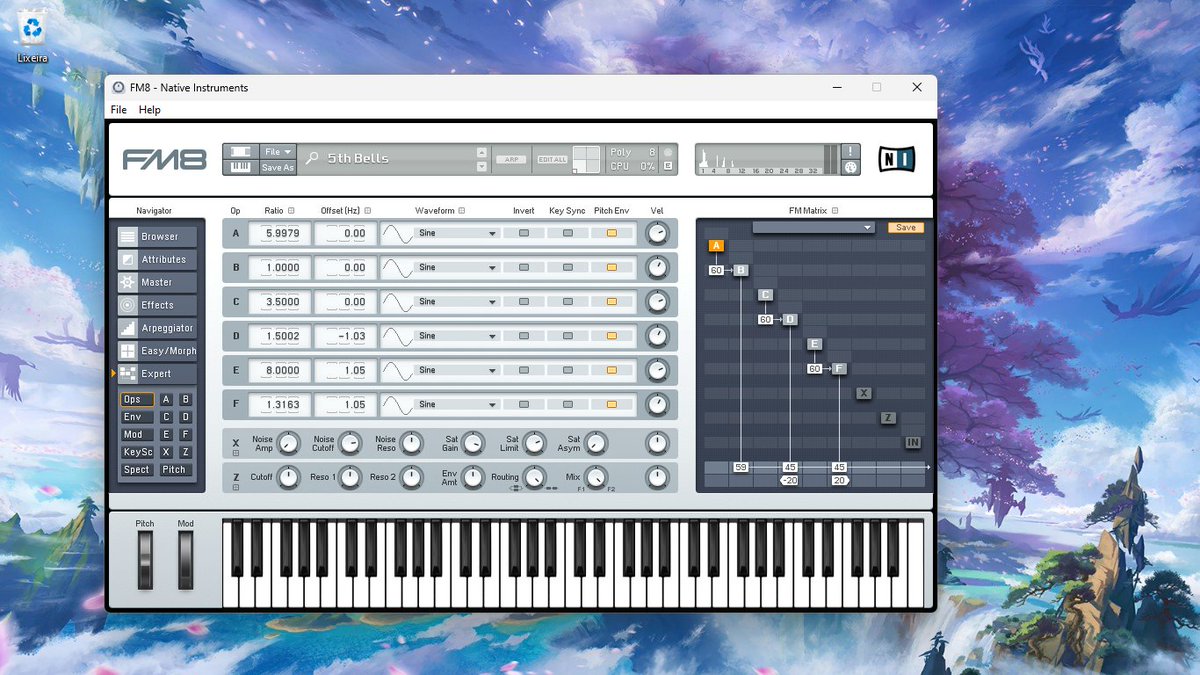The image size is (1200, 675).
Task: Open the Effects panel
Action: (x=157, y=305)
